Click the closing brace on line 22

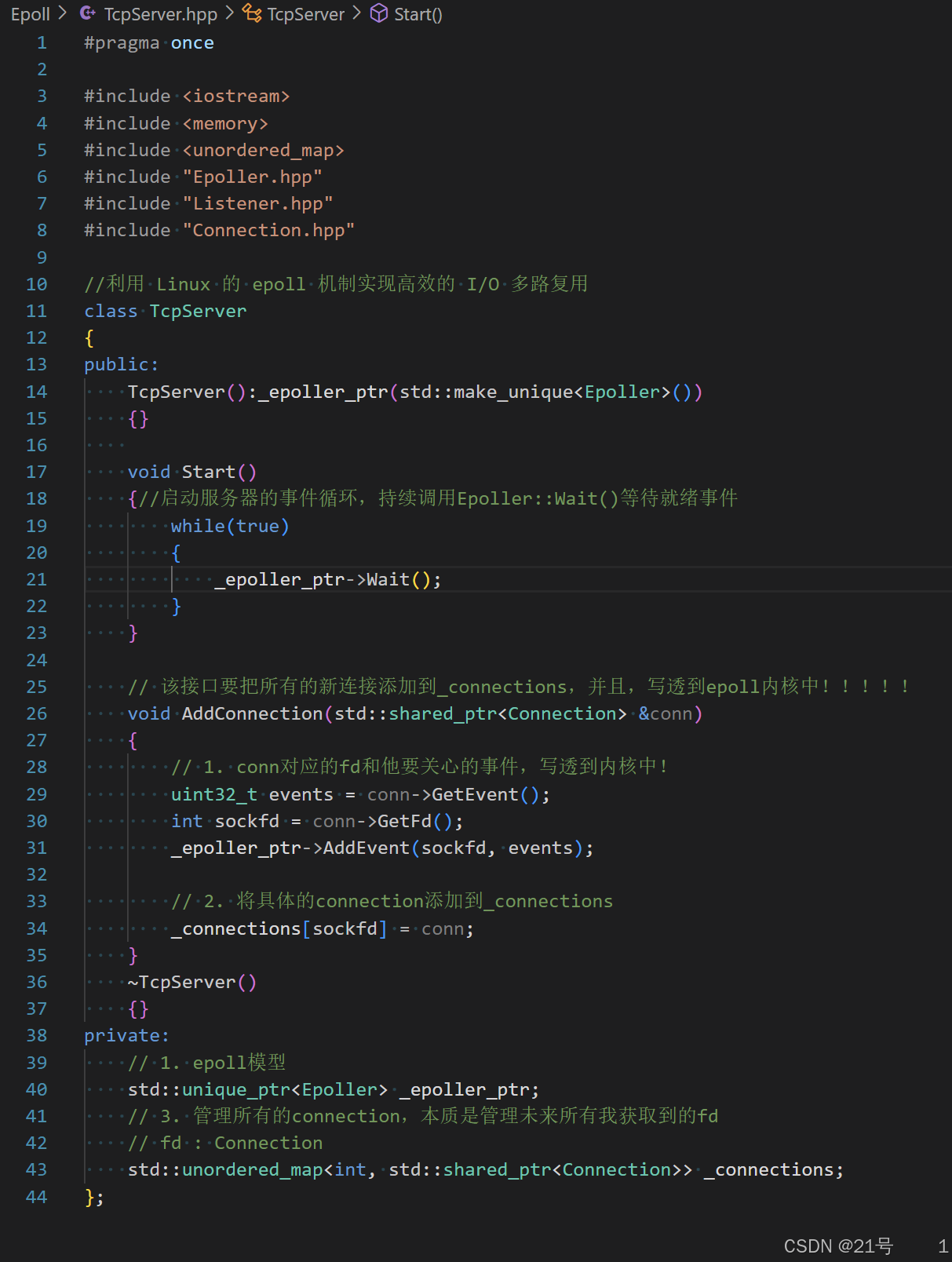tap(177, 606)
